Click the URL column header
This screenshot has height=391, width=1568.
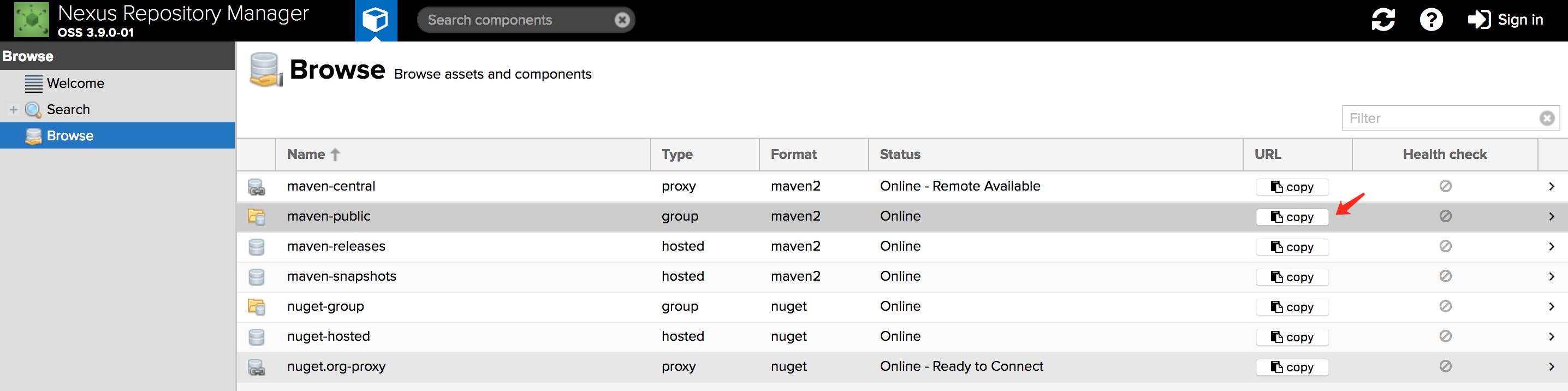[1297, 155]
